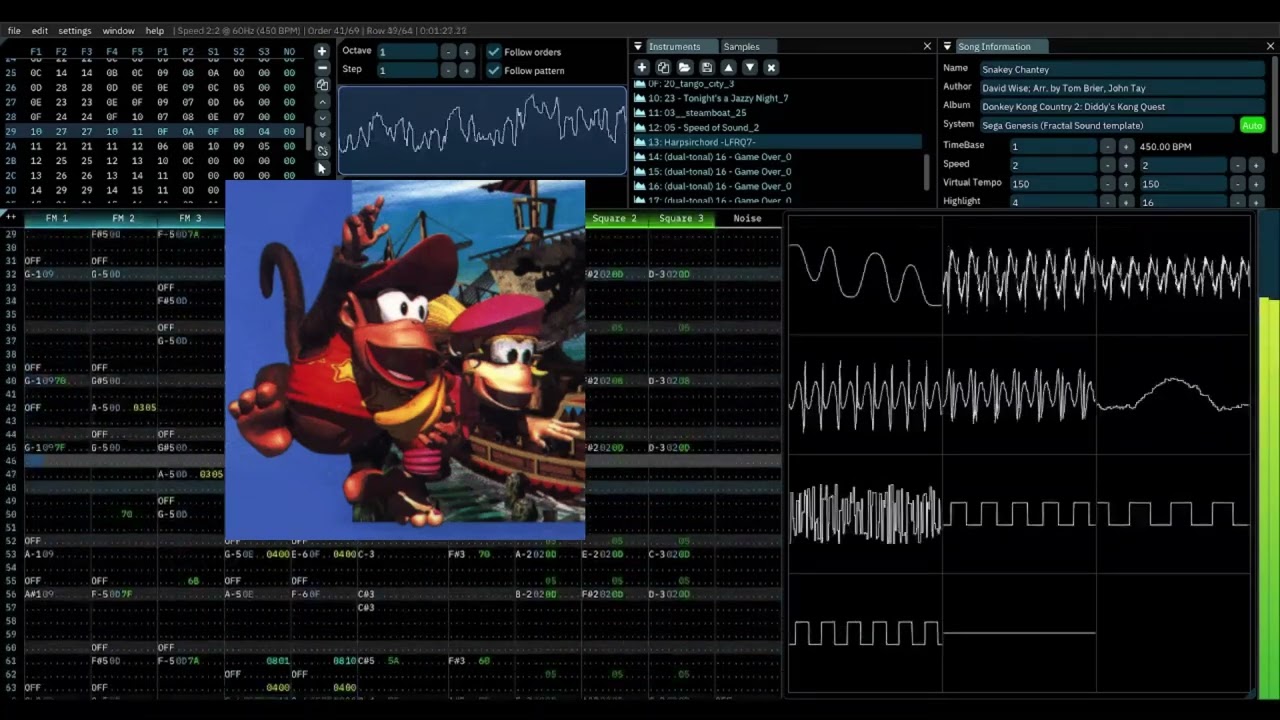The height and width of the screenshot is (720, 1280).
Task: Open the file menu
Action: 14,31
